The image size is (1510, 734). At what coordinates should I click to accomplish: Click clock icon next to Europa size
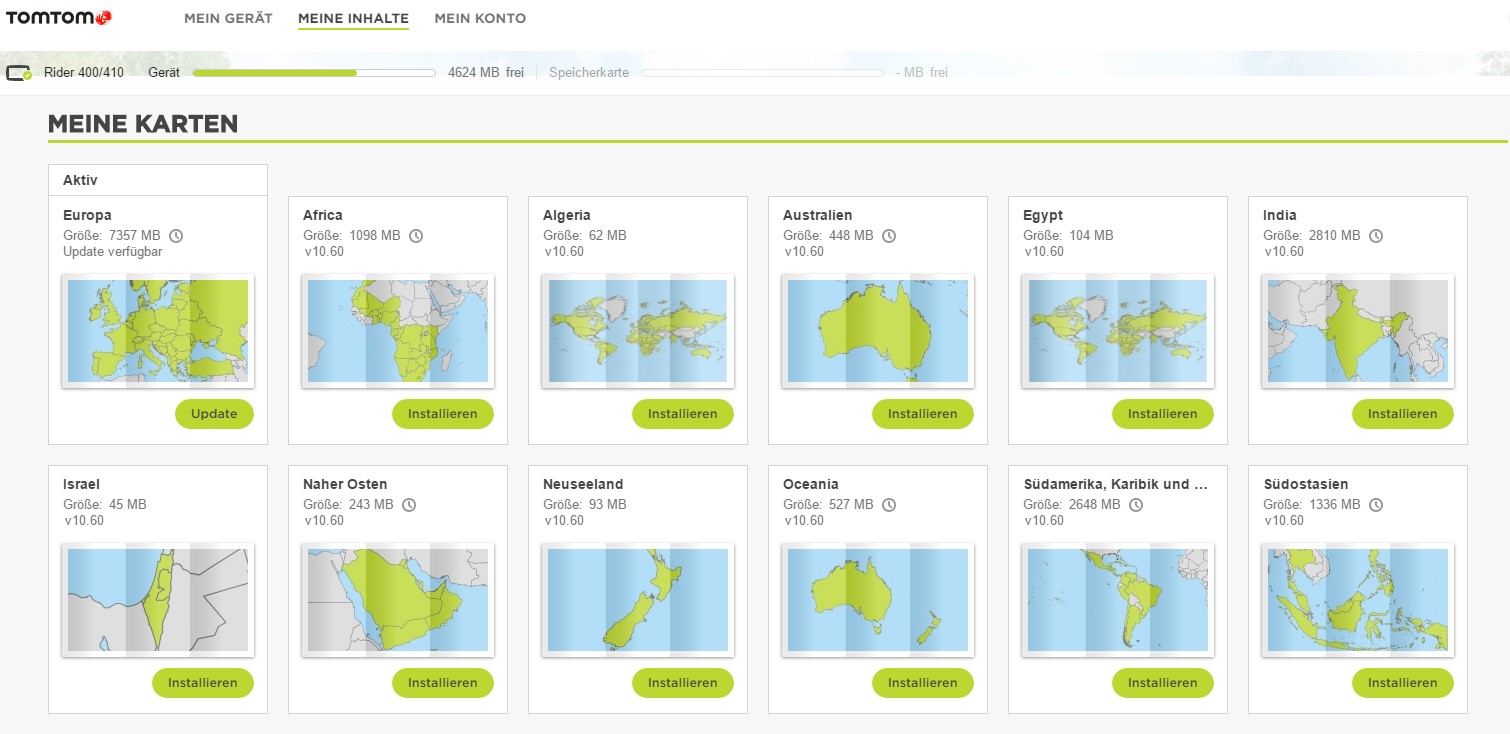point(176,236)
